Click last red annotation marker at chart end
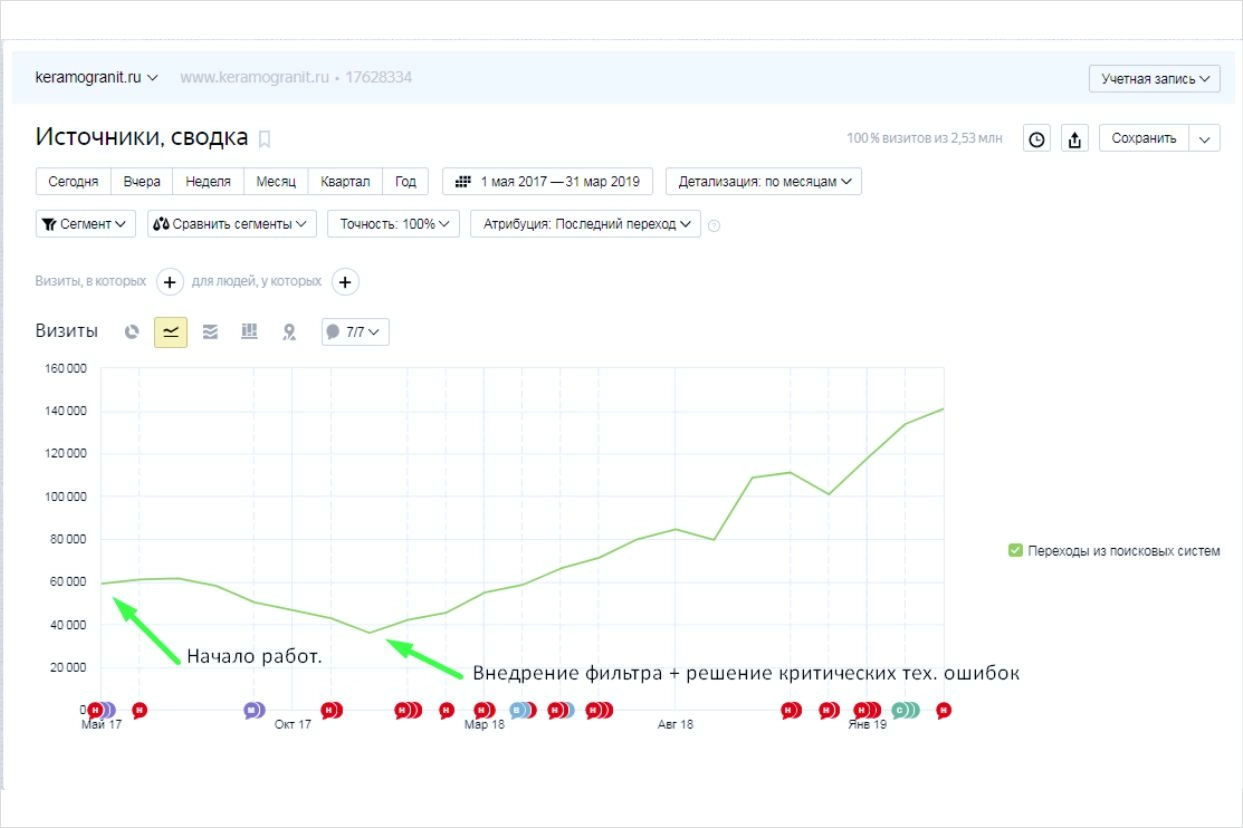Screen dimensions: 1243x828 pyautogui.click(x=943, y=710)
